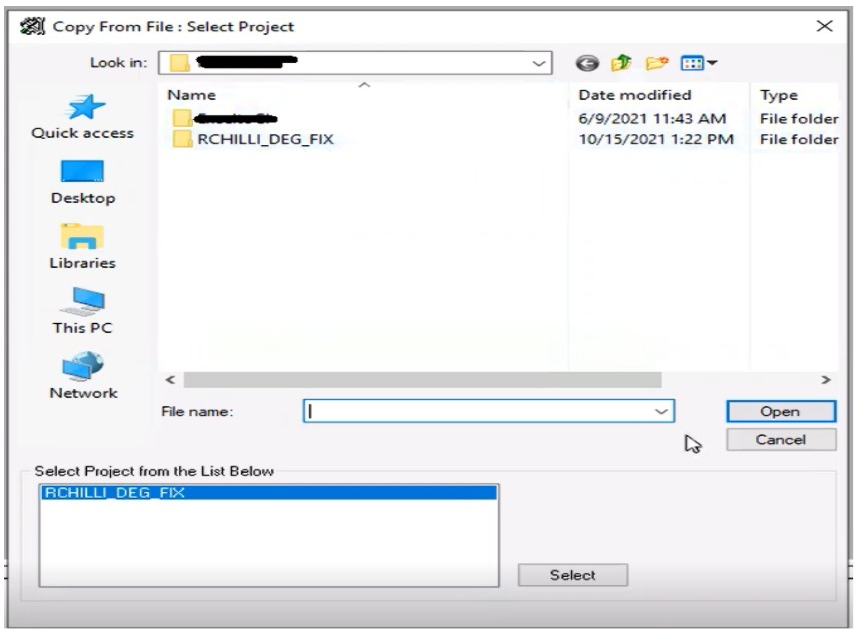Click the Quick access star icon
The height and width of the screenshot is (636, 854).
click(84, 107)
